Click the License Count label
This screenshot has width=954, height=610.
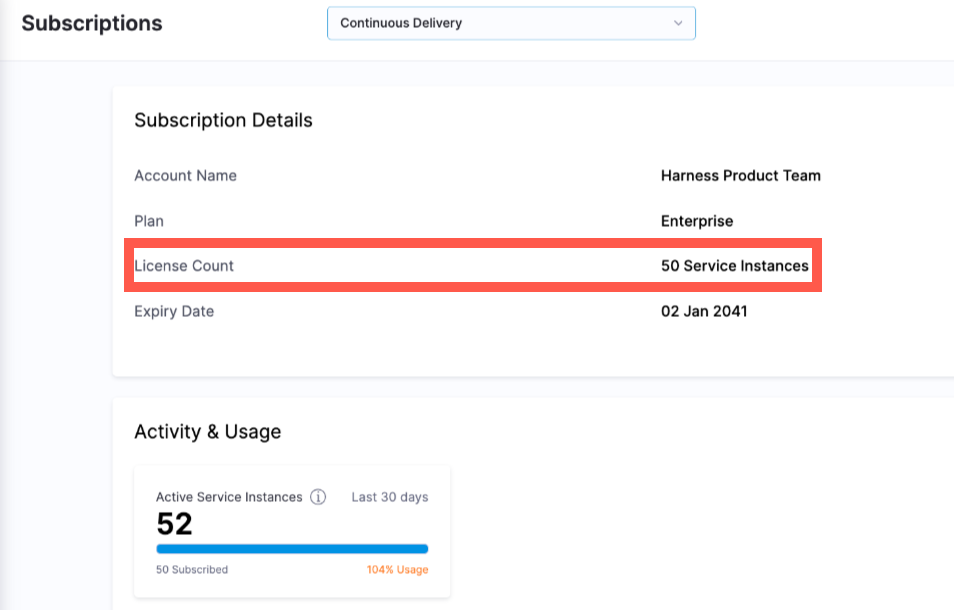(184, 266)
